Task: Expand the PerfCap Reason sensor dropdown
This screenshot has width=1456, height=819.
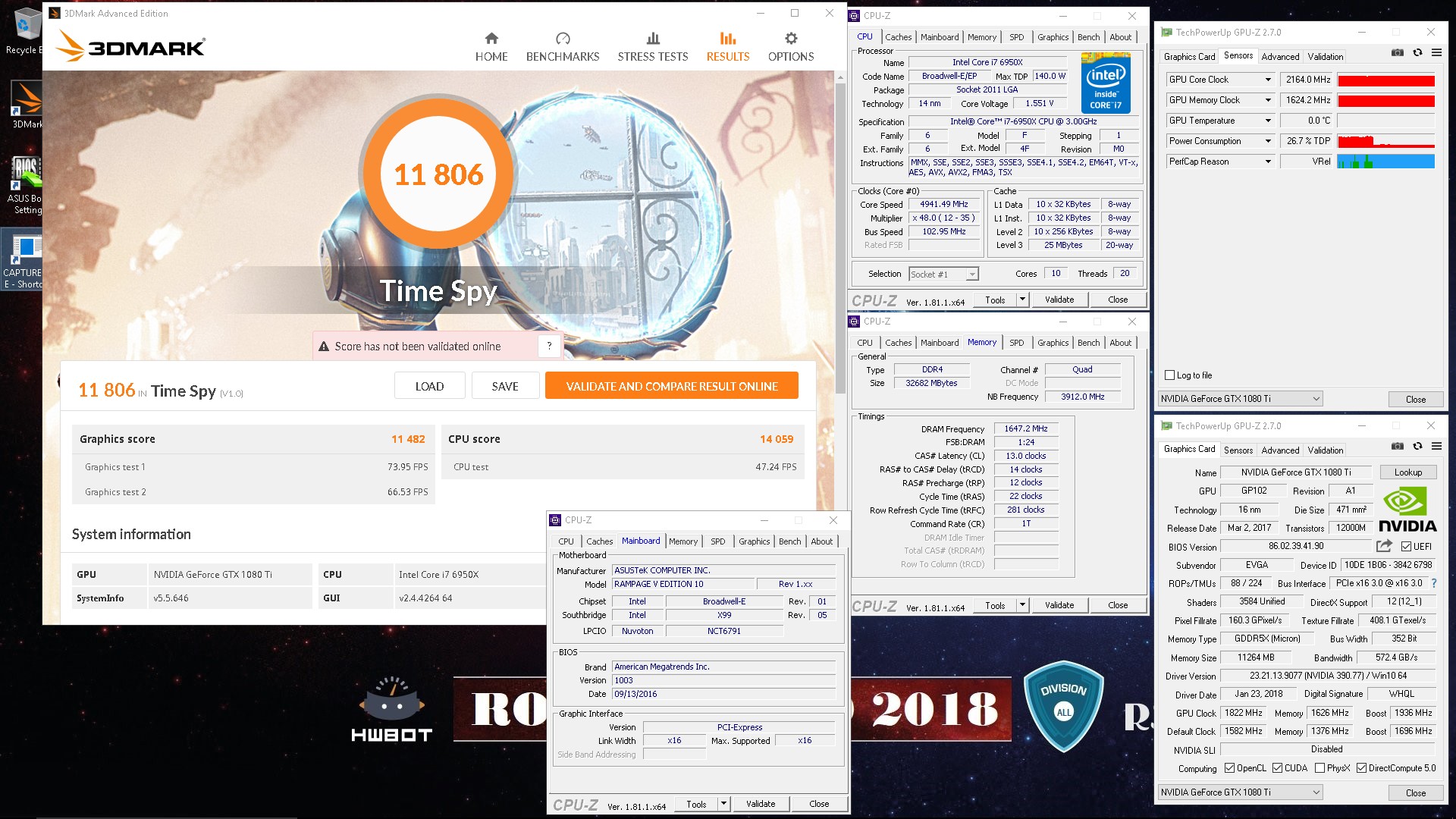Action: click(1267, 162)
